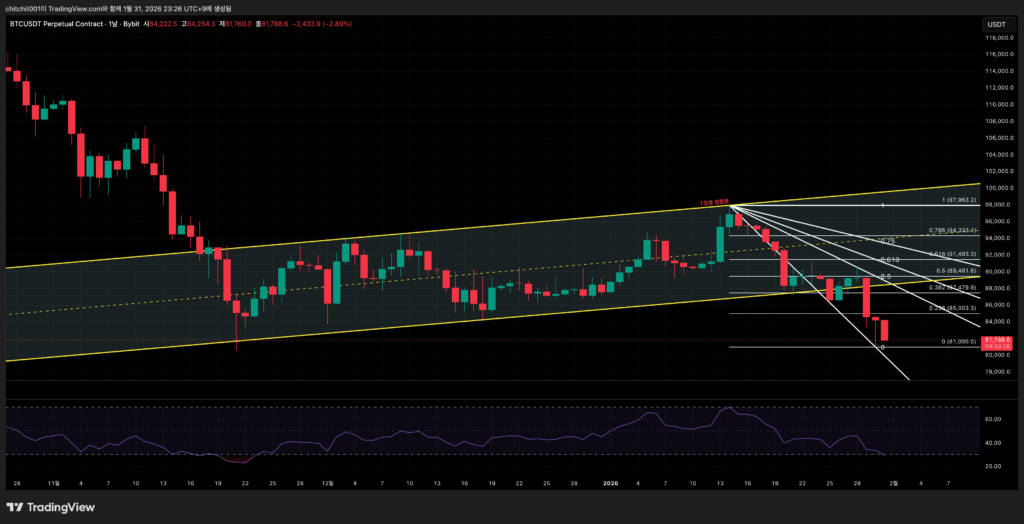The image size is (1024, 524).
Task: Click the 12월 label on the time axis
Action: 327,482
